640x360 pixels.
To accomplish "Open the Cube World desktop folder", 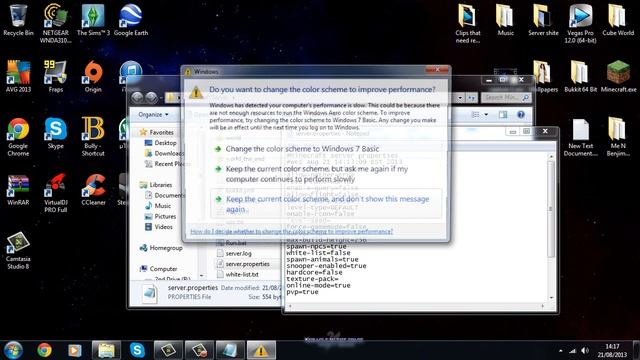I will [x=618, y=20].
